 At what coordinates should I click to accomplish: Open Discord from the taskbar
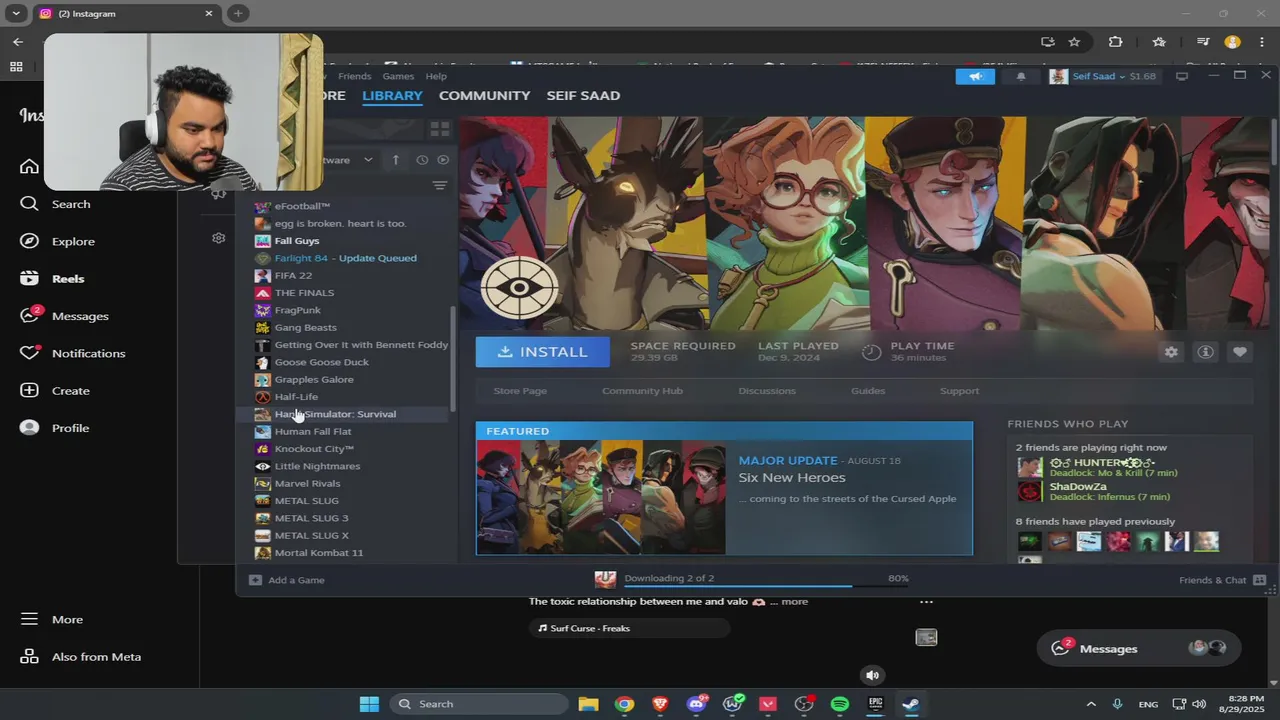(x=696, y=704)
